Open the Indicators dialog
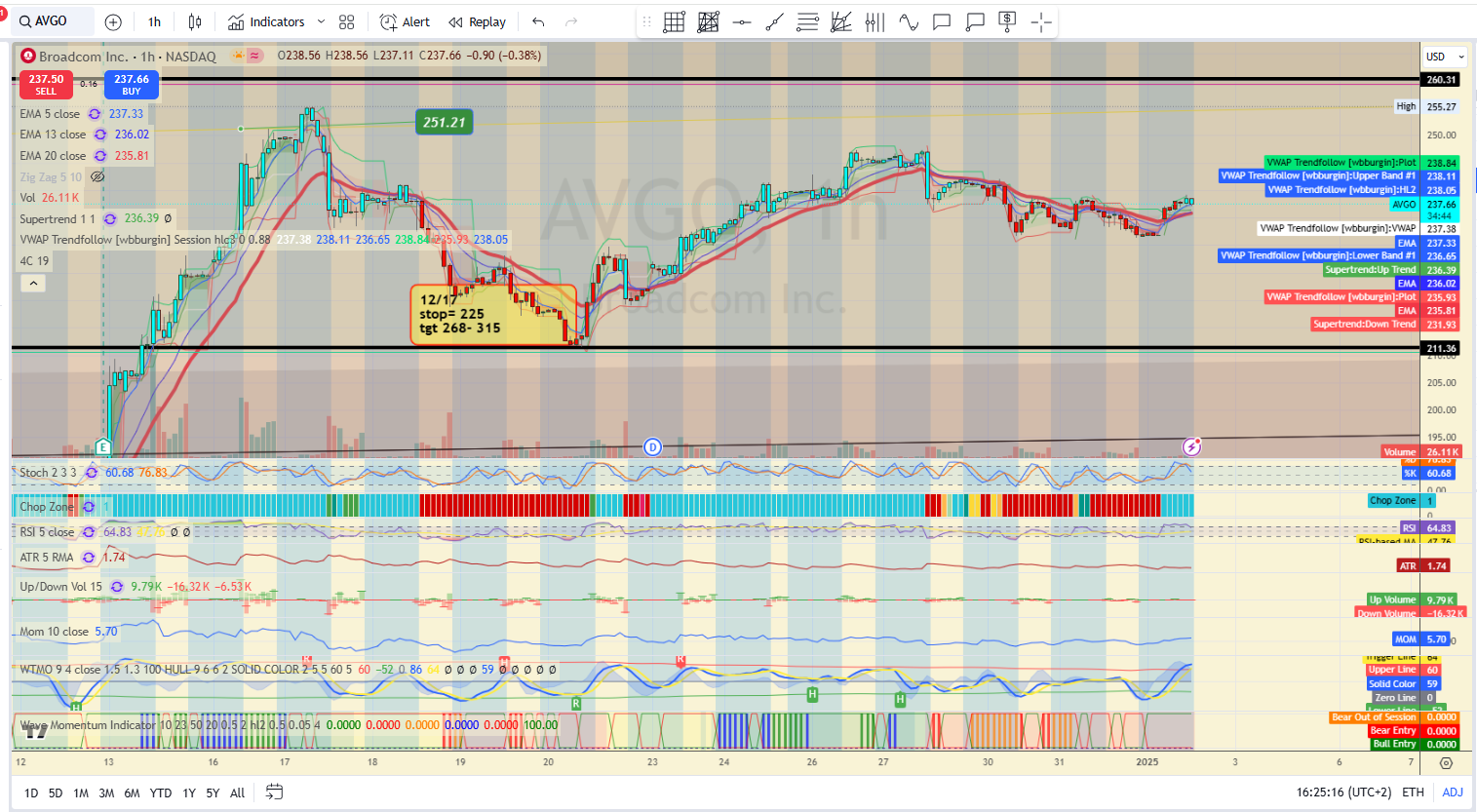 pyautogui.click(x=266, y=21)
